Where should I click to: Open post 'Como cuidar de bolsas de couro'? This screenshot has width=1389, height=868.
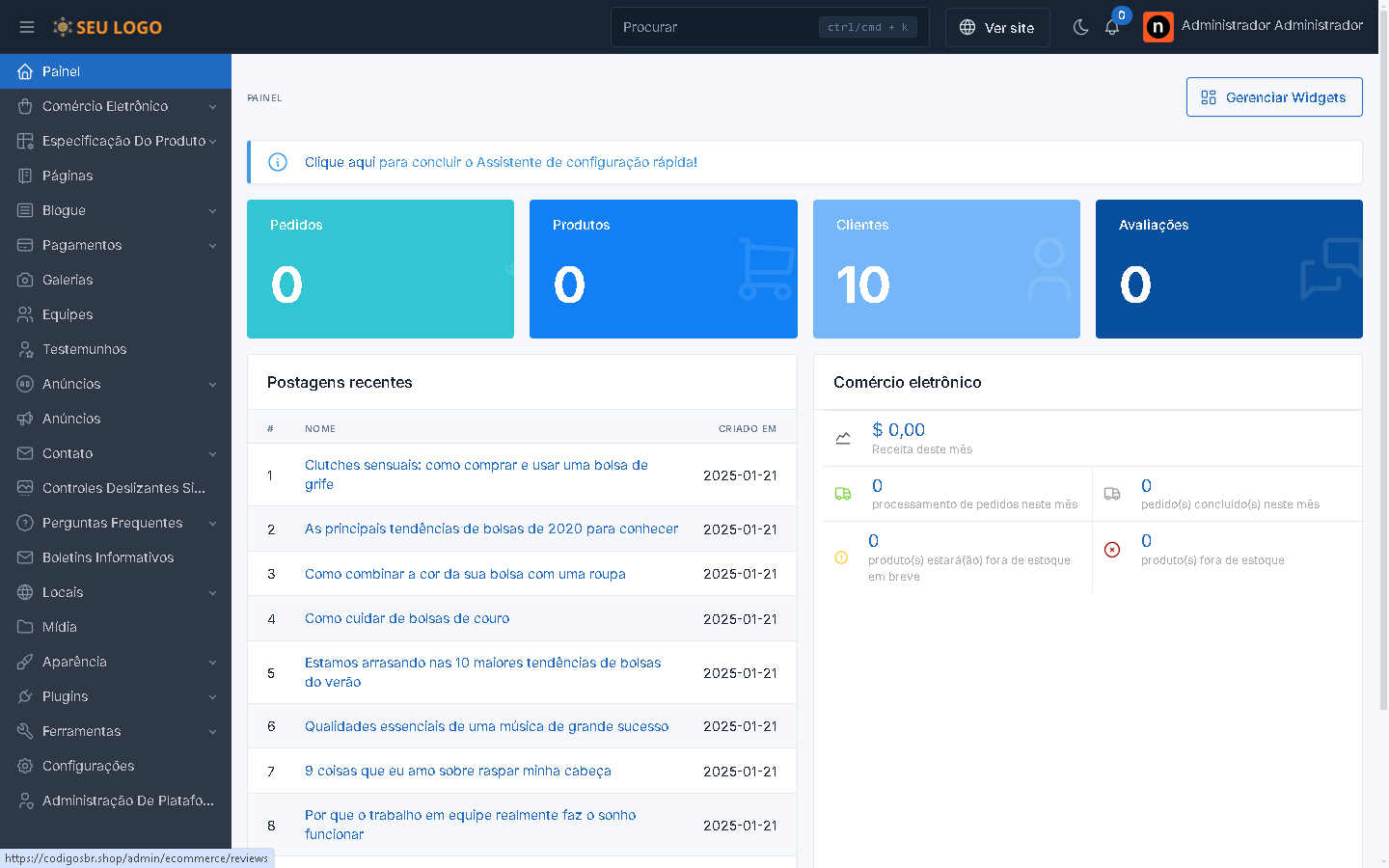pos(407,618)
